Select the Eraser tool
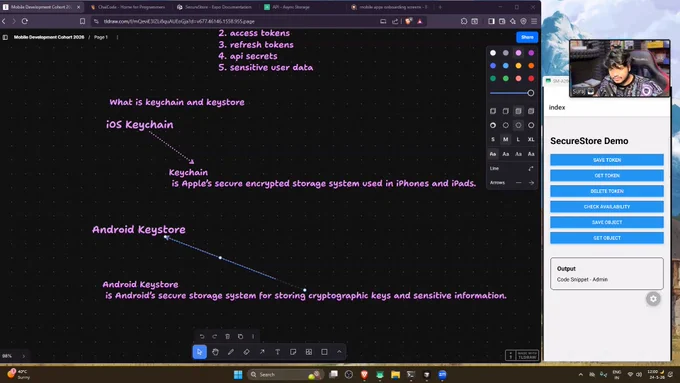The image size is (680, 383). 246,352
